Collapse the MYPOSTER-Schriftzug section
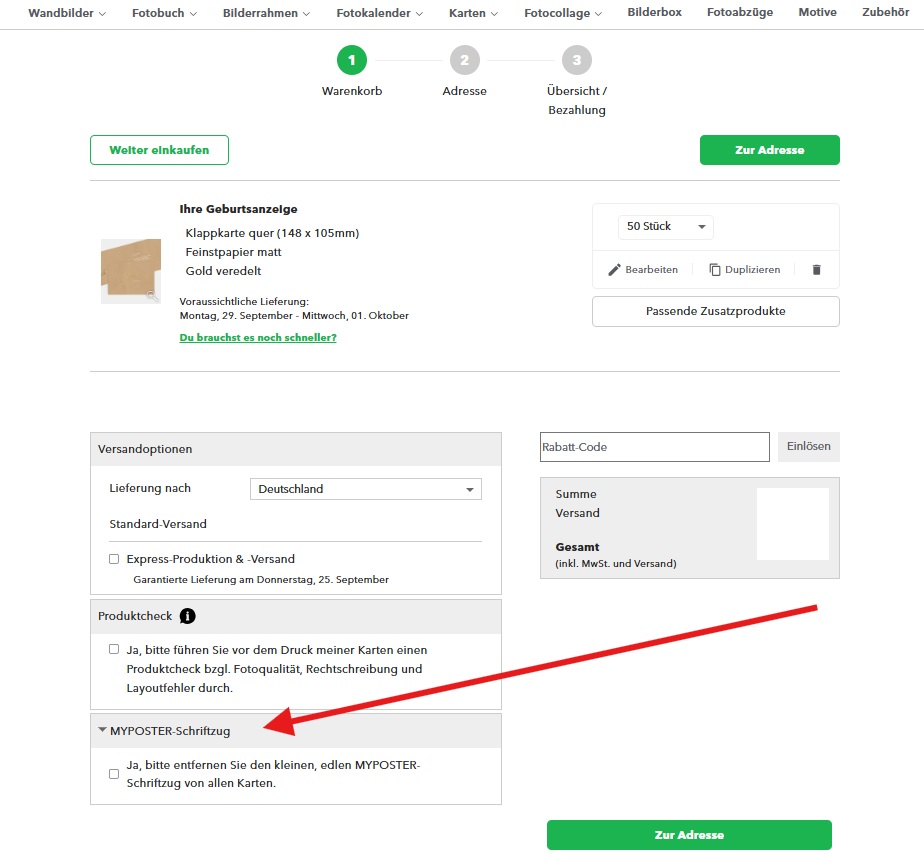The width and height of the screenshot is (924, 868). 103,730
